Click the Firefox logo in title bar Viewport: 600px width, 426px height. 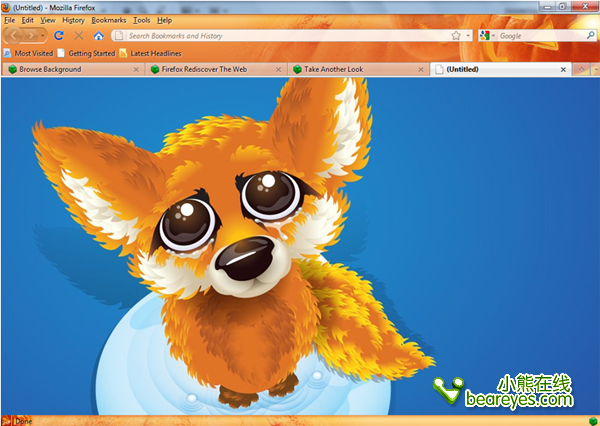[6, 7]
